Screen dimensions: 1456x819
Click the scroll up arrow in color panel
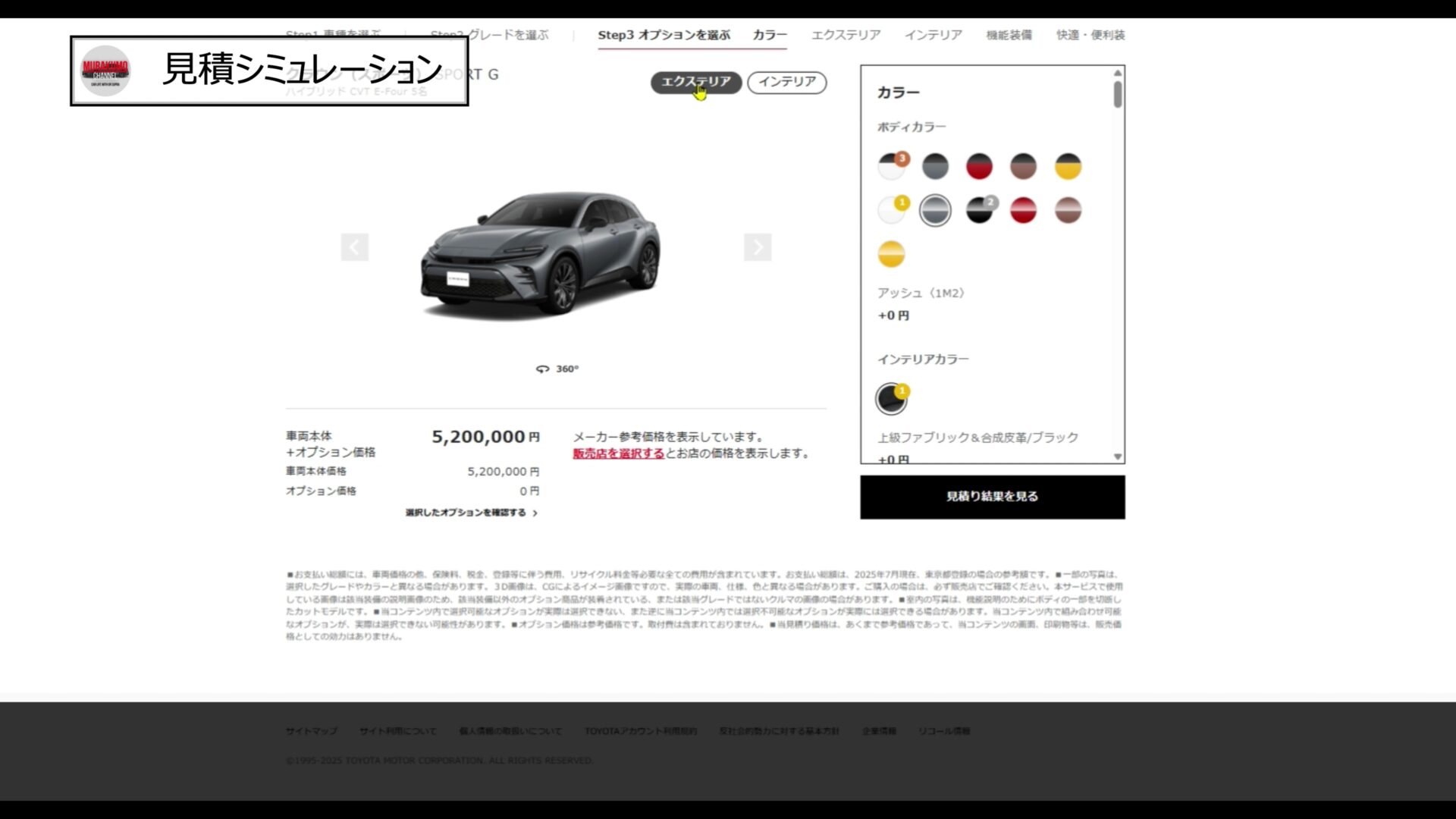1117,73
